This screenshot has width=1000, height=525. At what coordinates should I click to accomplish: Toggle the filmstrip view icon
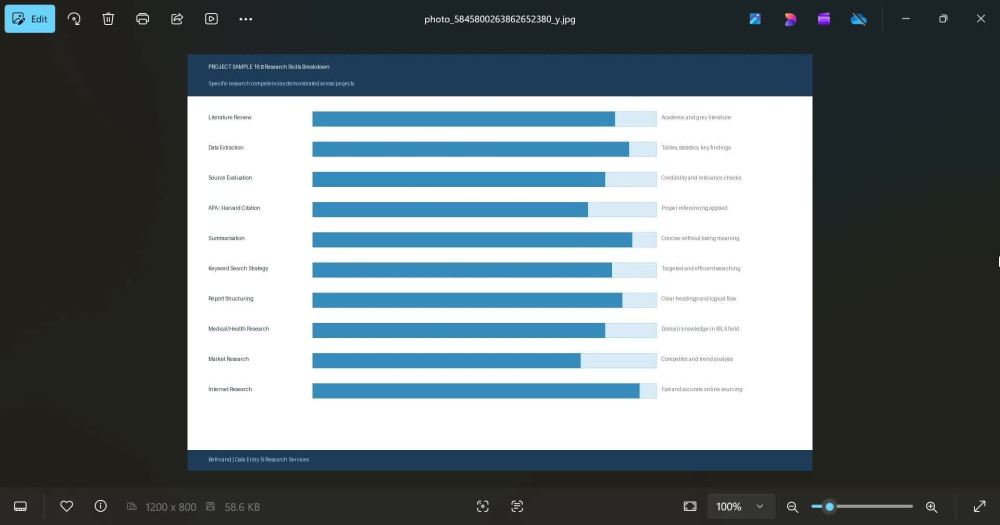[x=20, y=507]
